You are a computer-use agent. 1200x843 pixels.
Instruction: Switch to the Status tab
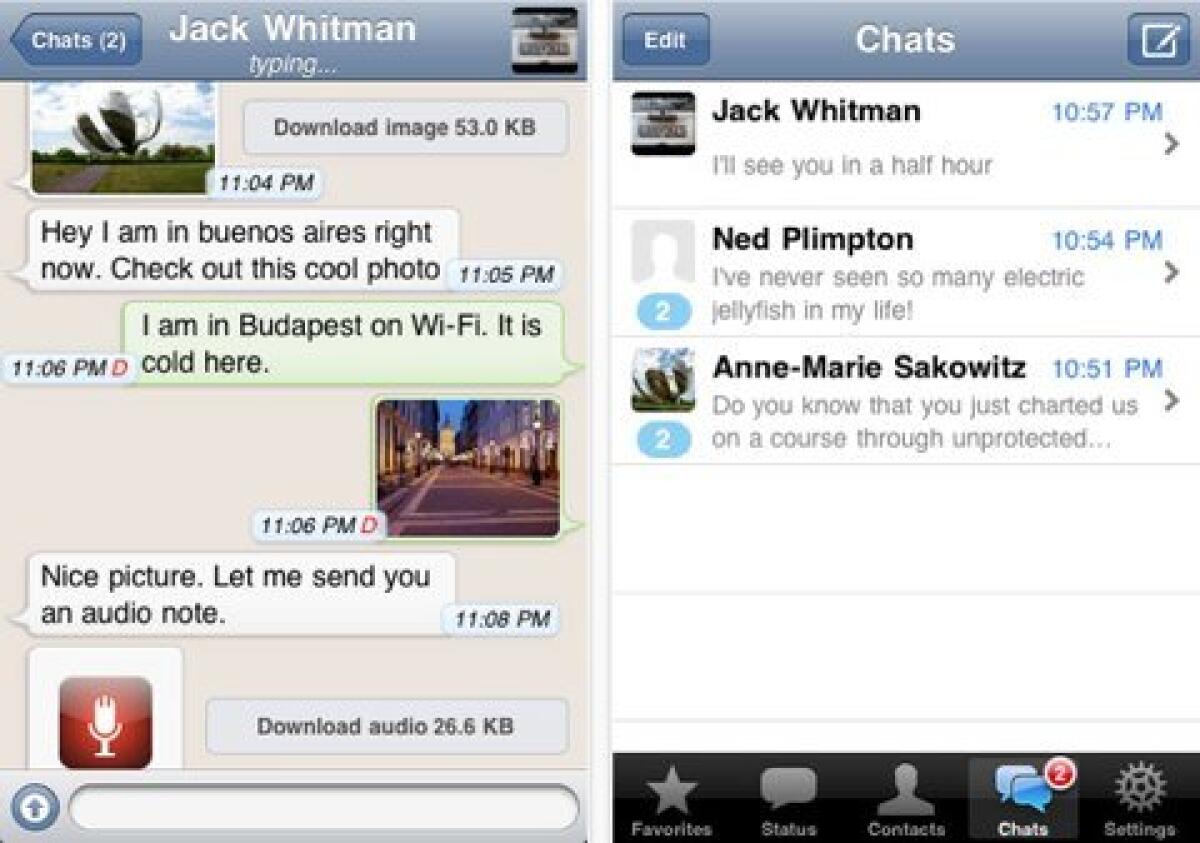(788, 800)
